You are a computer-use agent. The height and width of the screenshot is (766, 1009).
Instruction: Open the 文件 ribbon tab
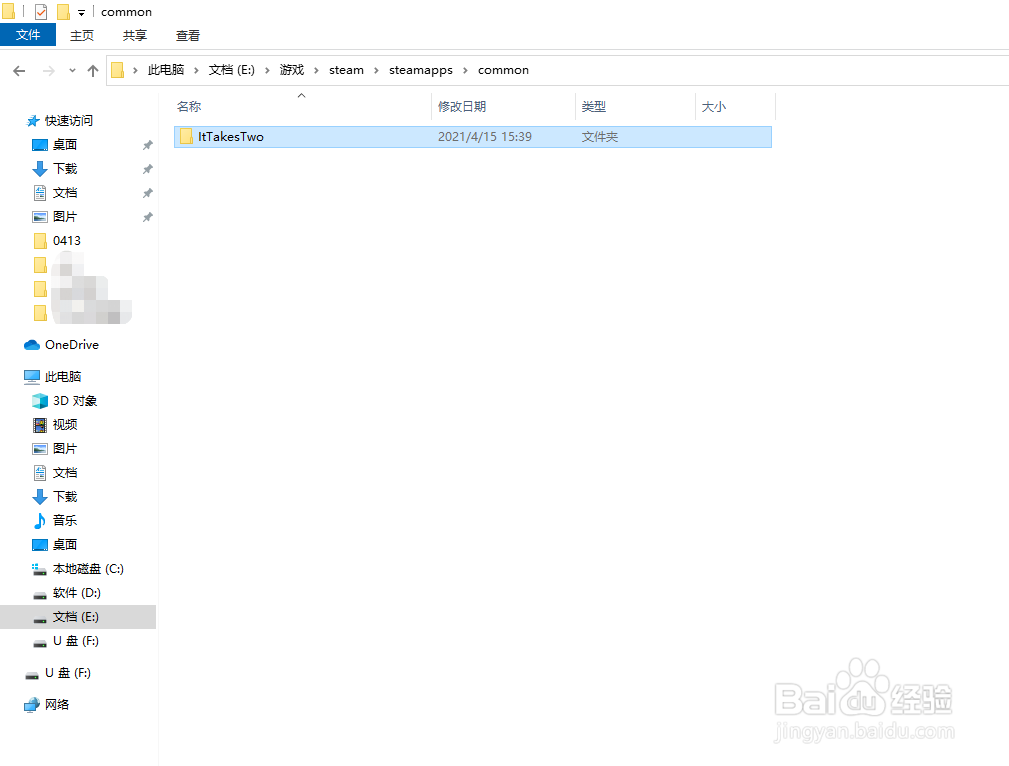(x=28, y=35)
